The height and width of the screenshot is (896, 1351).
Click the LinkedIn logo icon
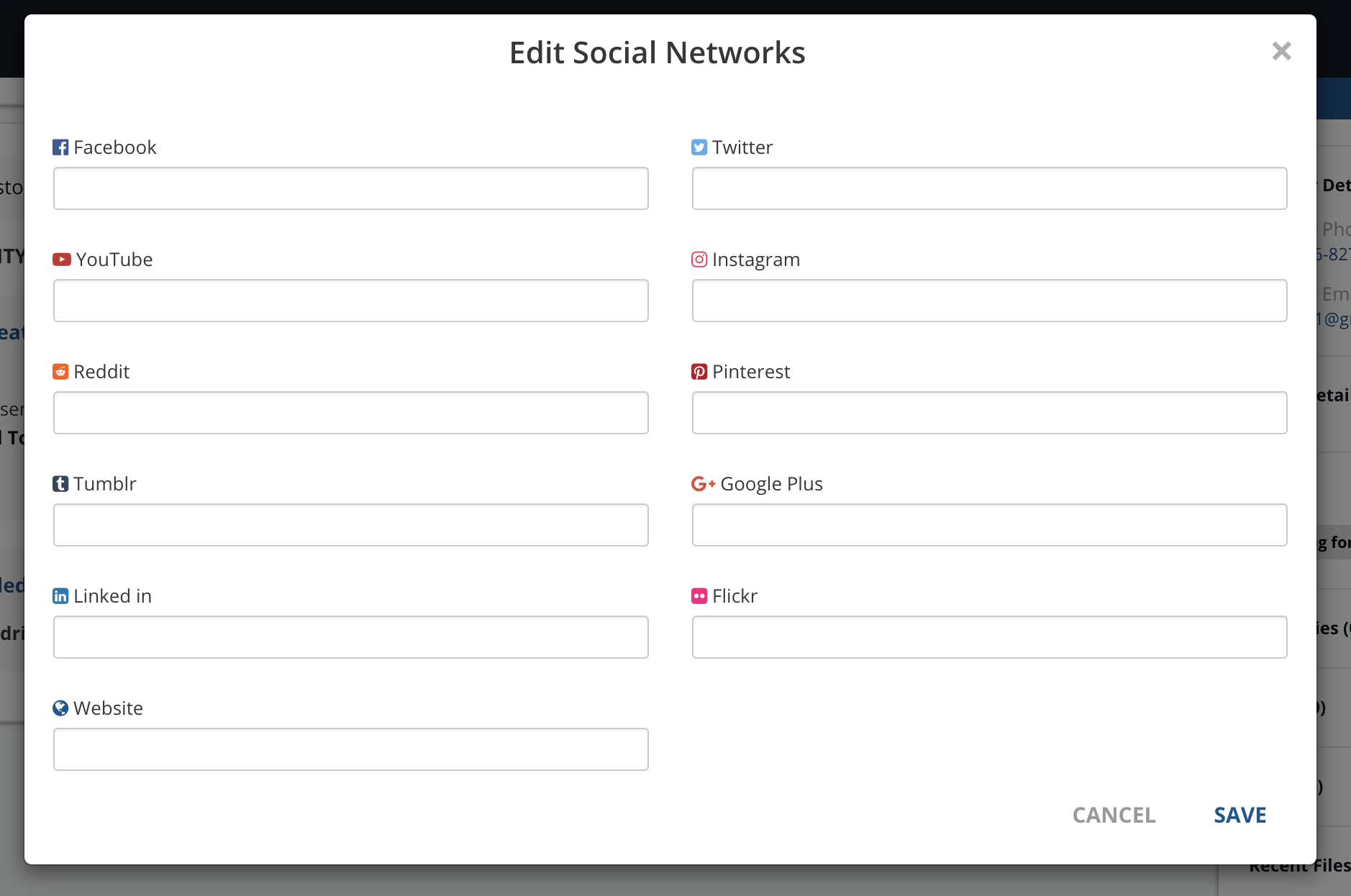pyautogui.click(x=60, y=596)
